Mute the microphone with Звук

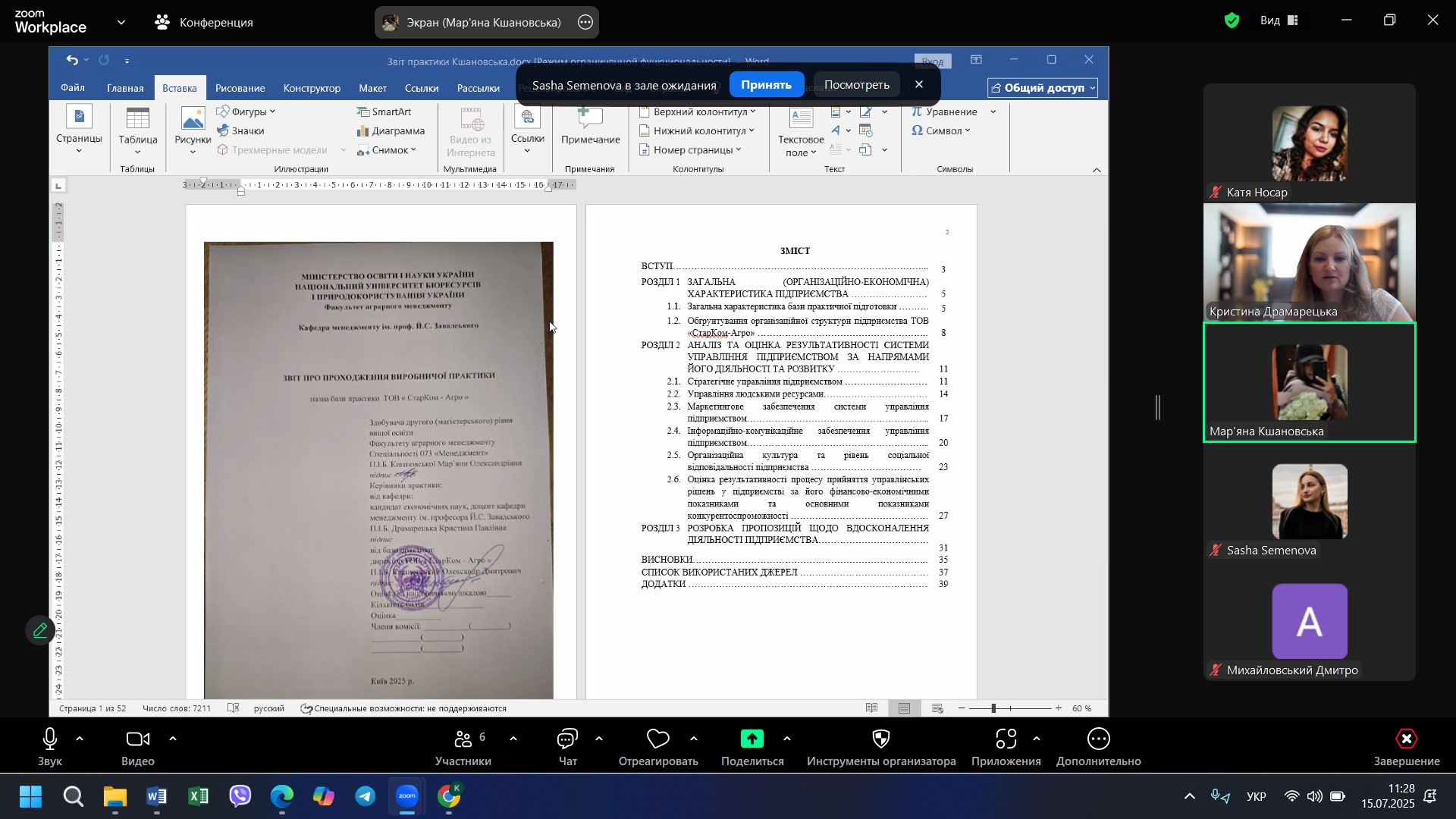tap(50, 739)
